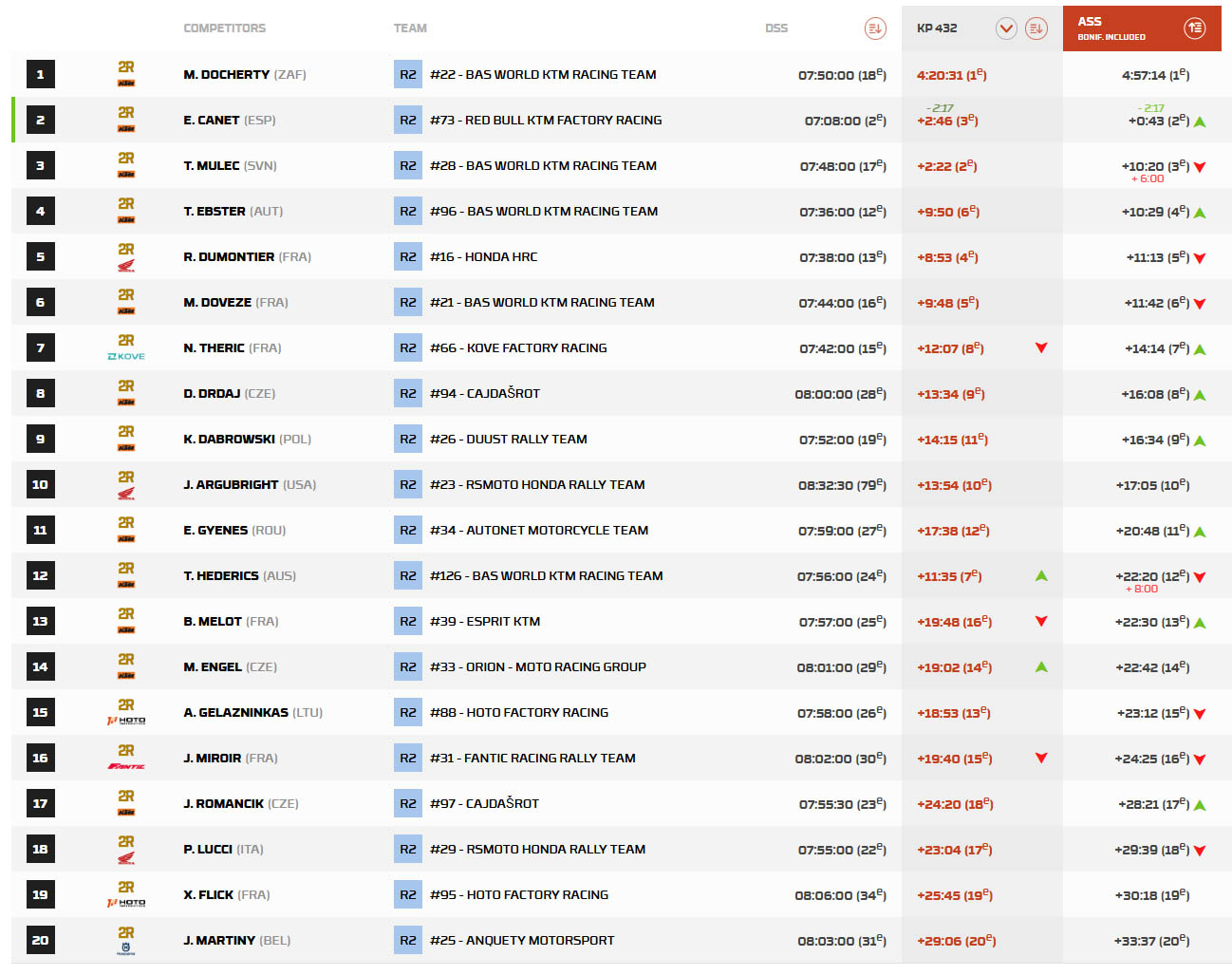This screenshot has width=1232, height=975.
Task: Open the KP 432 checkpoint dropdown chevron
Action: coord(1006,28)
